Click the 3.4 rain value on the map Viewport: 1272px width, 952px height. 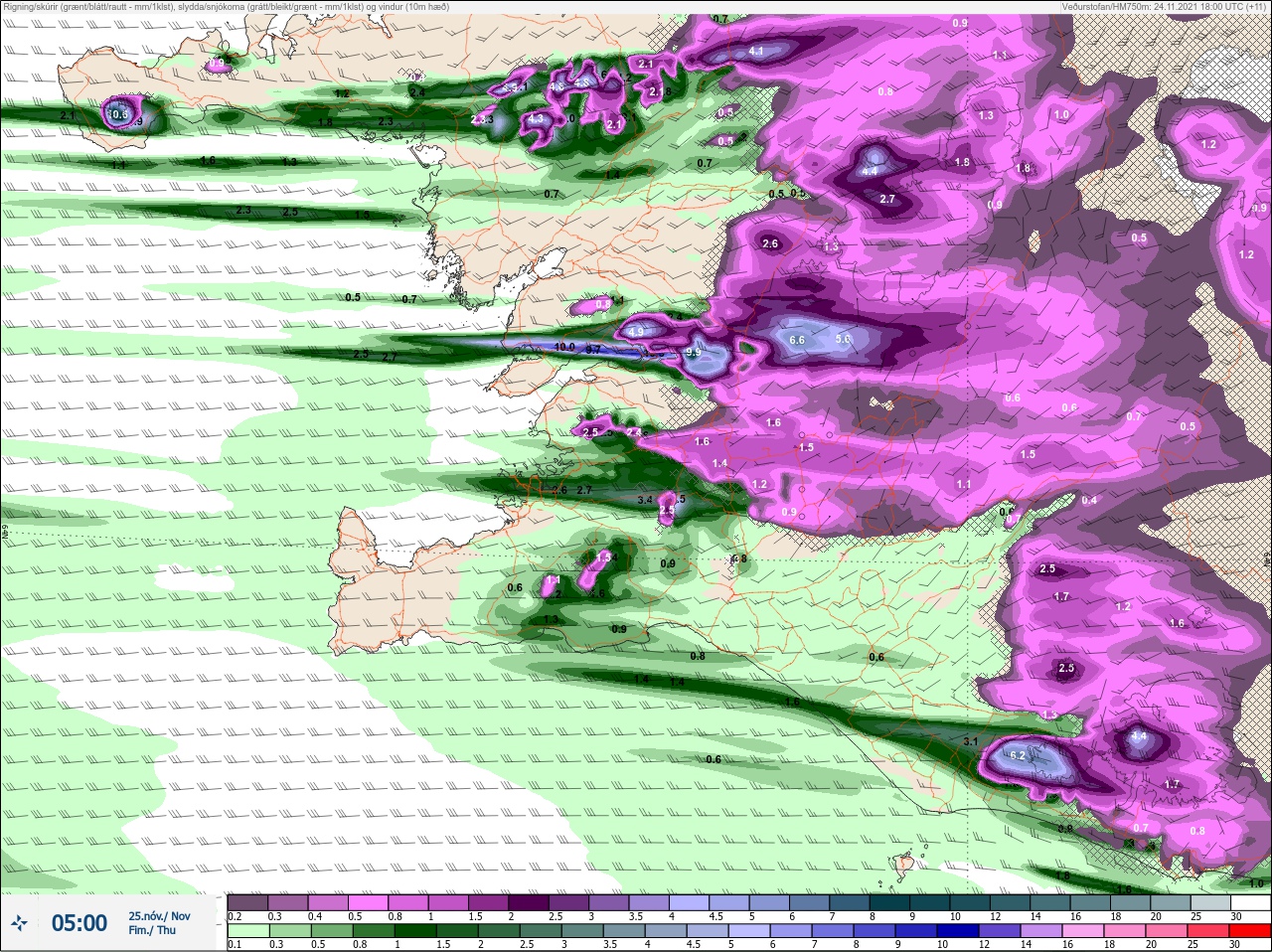coord(645,500)
